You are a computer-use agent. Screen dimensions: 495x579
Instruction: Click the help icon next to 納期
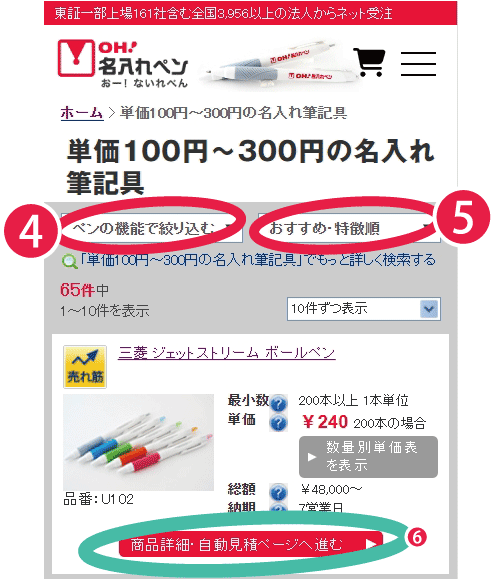(279, 508)
